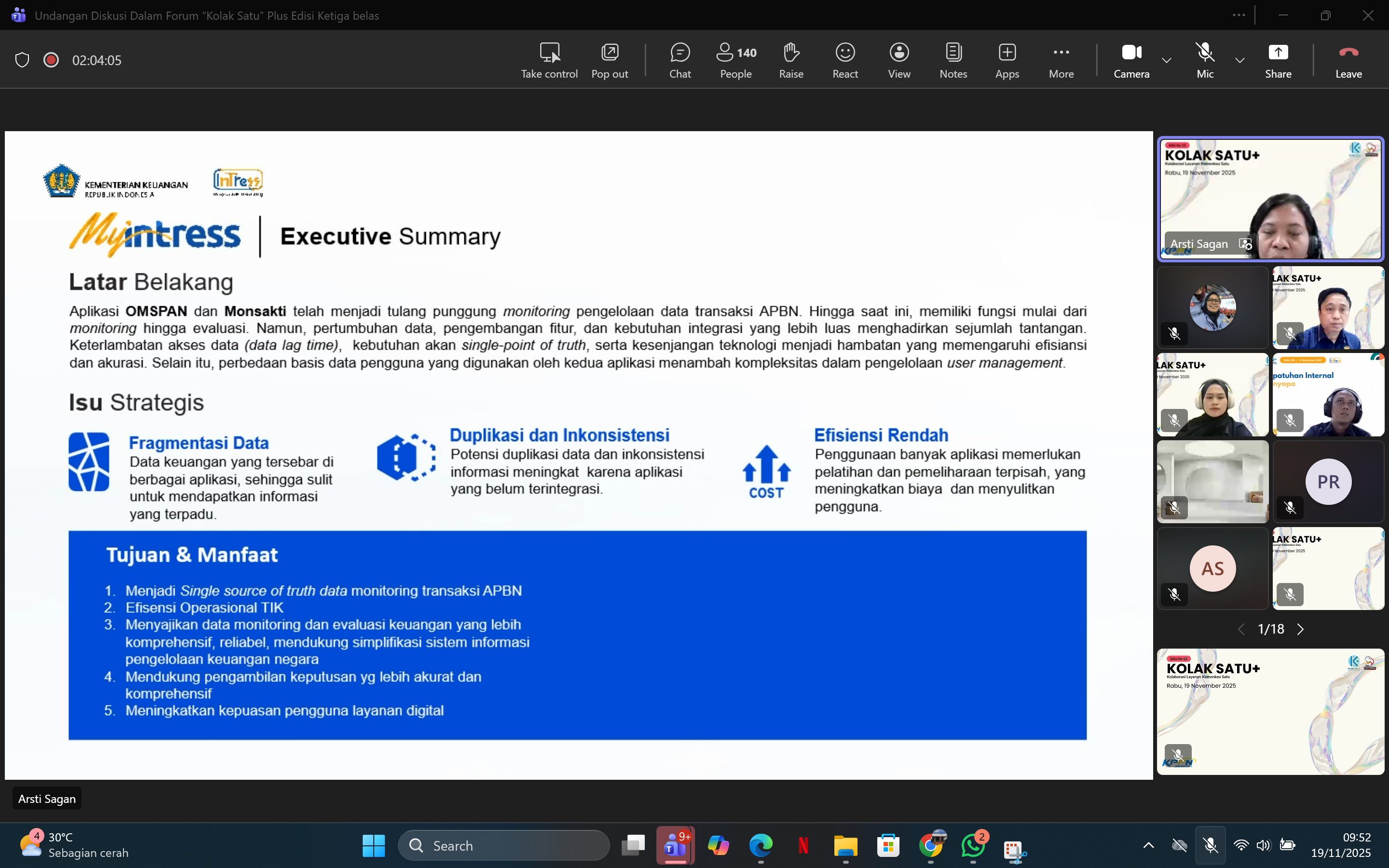Image resolution: width=1389 pixels, height=868 pixels.
Task: Show the People participant list
Action: (736, 60)
